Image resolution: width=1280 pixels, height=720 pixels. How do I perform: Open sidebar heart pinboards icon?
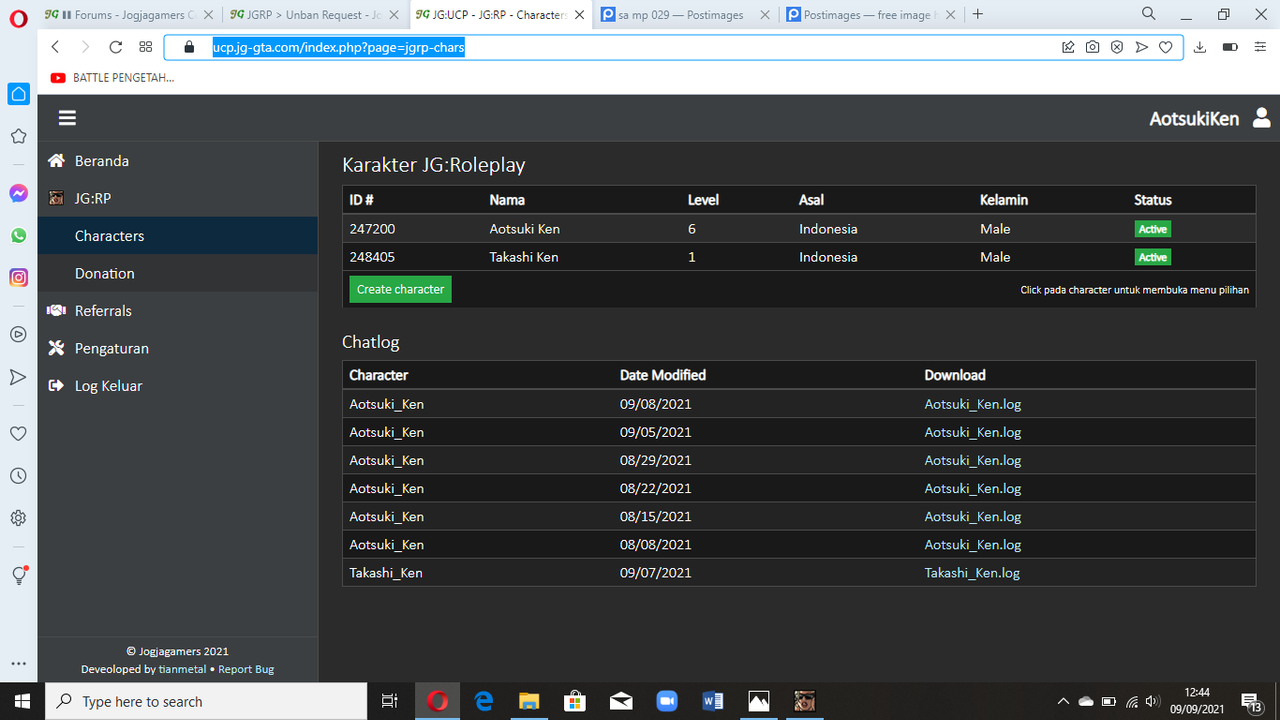point(18,434)
